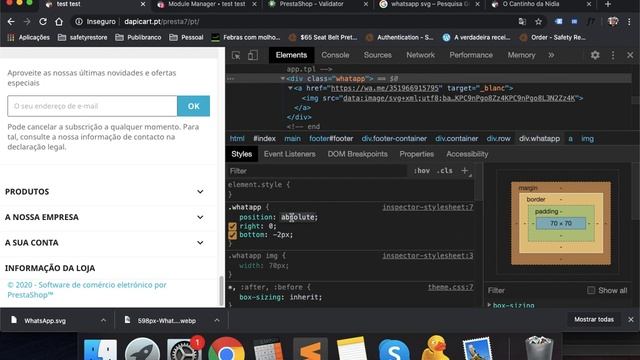
Task: Open the Pessoal bookmarks folder
Action: [186, 38]
